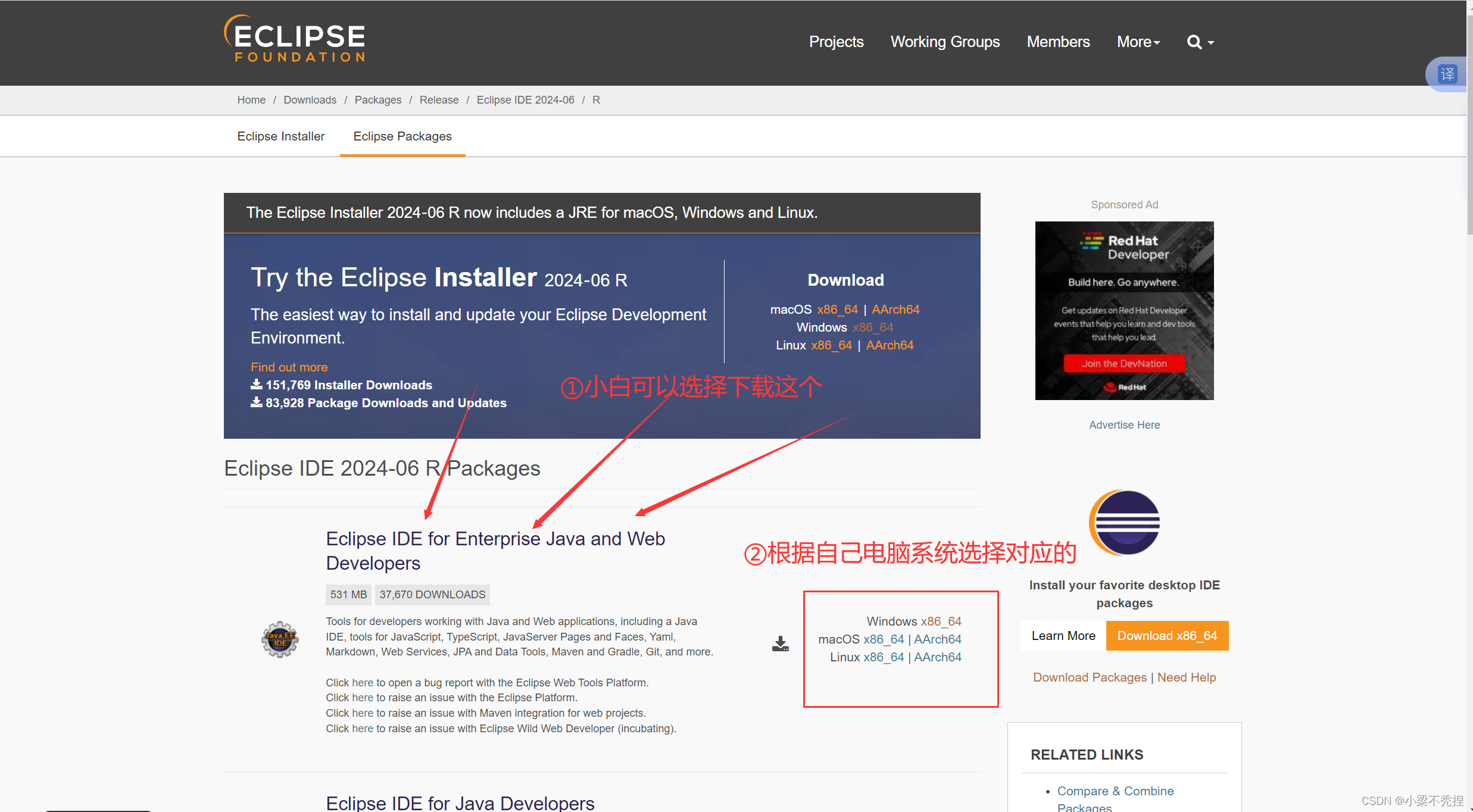
Task: Click '151,769 Installer Downloads' text
Action: 348,385
